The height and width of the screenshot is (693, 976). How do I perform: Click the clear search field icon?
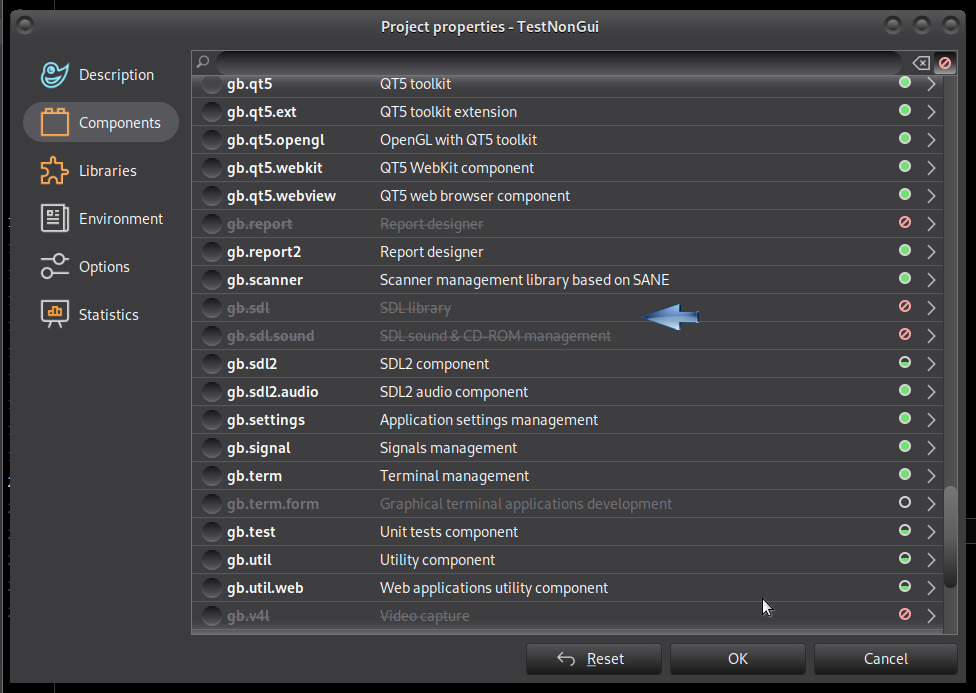click(x=921, y=63)
